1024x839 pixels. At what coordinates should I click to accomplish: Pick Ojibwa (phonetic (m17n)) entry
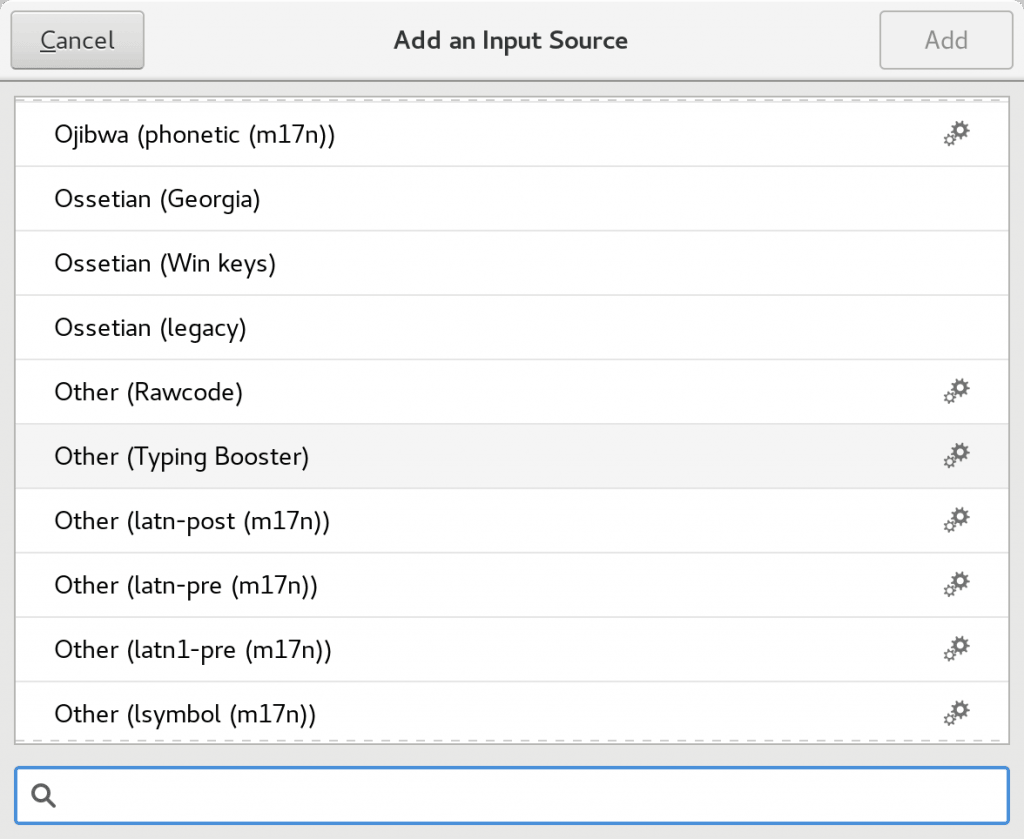pos(194,135)
